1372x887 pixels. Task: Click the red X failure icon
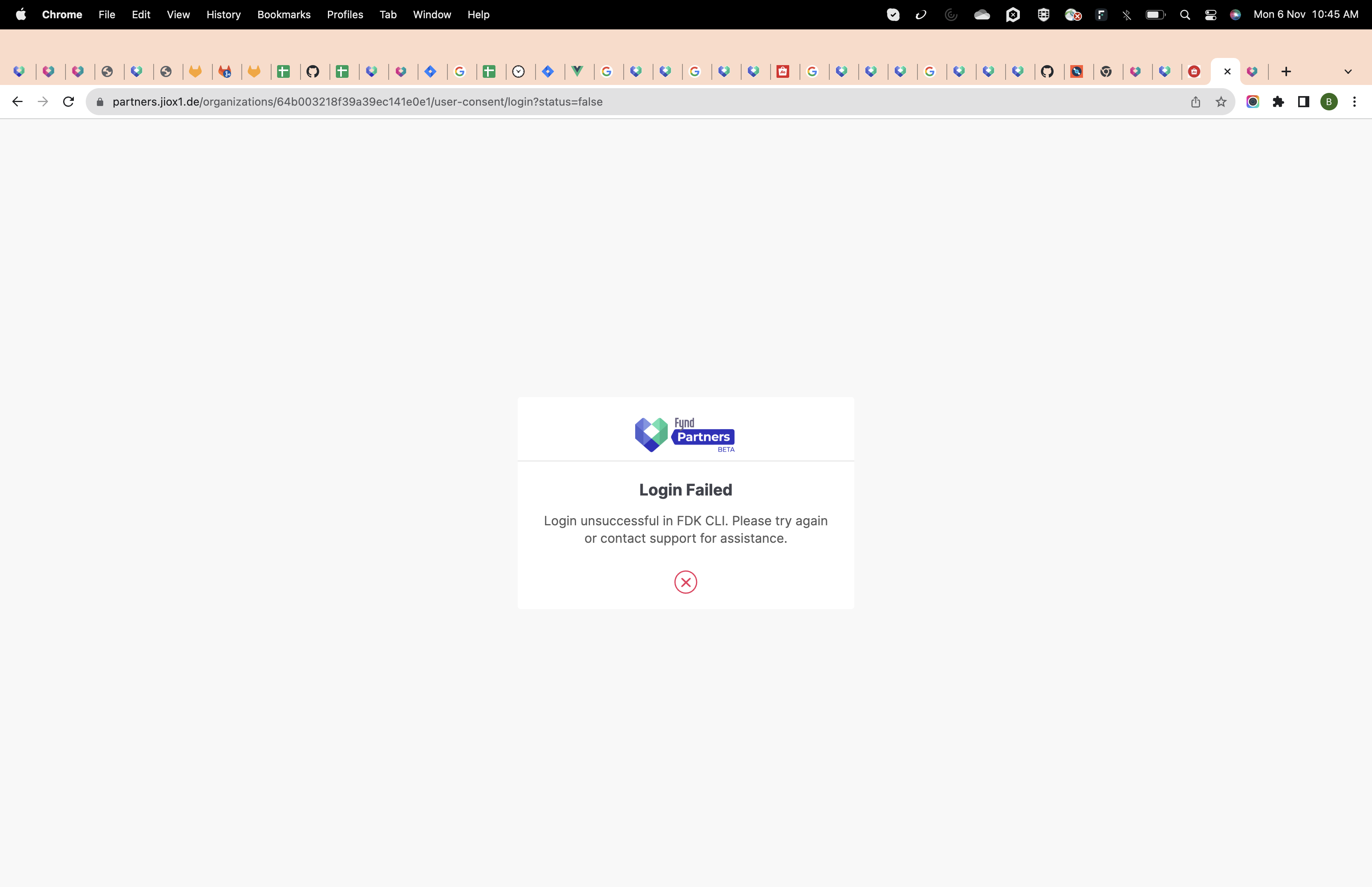coord(686,582)
